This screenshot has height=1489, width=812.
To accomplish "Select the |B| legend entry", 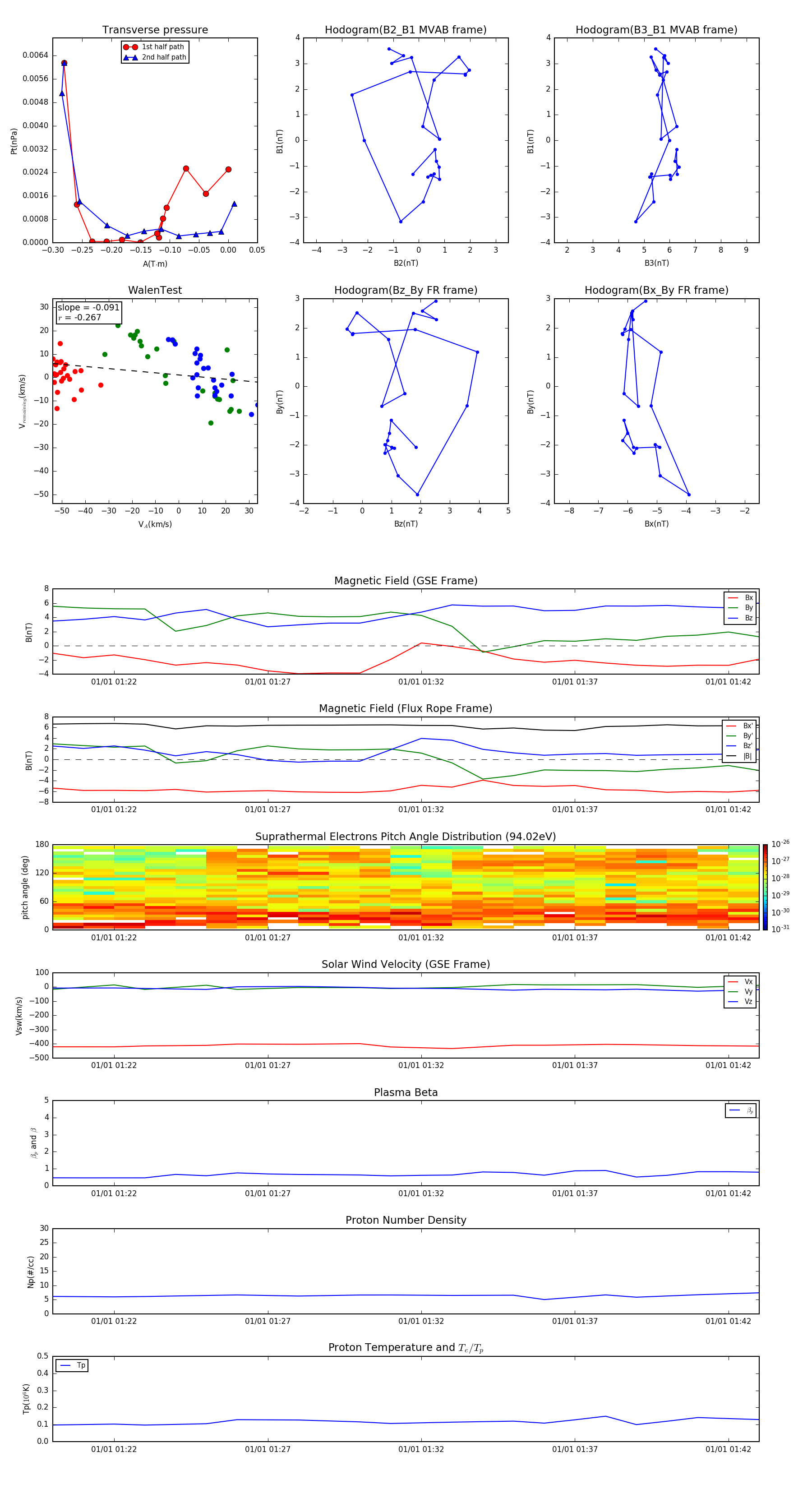I will tap(739, 756).
